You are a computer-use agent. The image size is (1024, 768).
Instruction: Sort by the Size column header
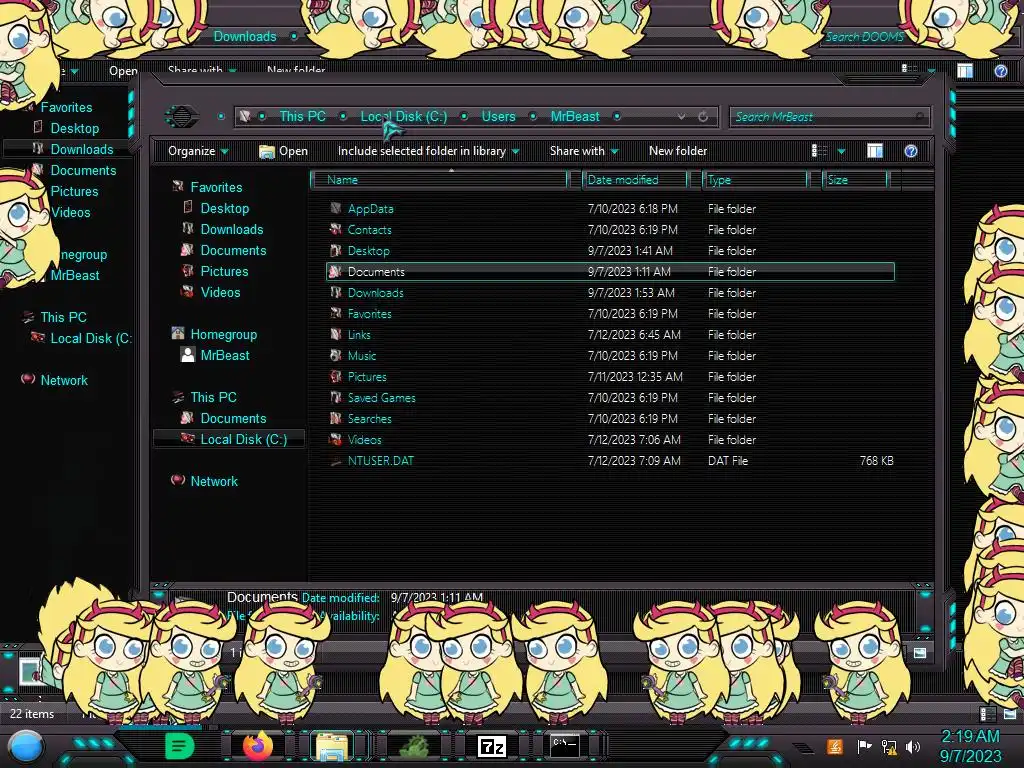coord(855,180)
